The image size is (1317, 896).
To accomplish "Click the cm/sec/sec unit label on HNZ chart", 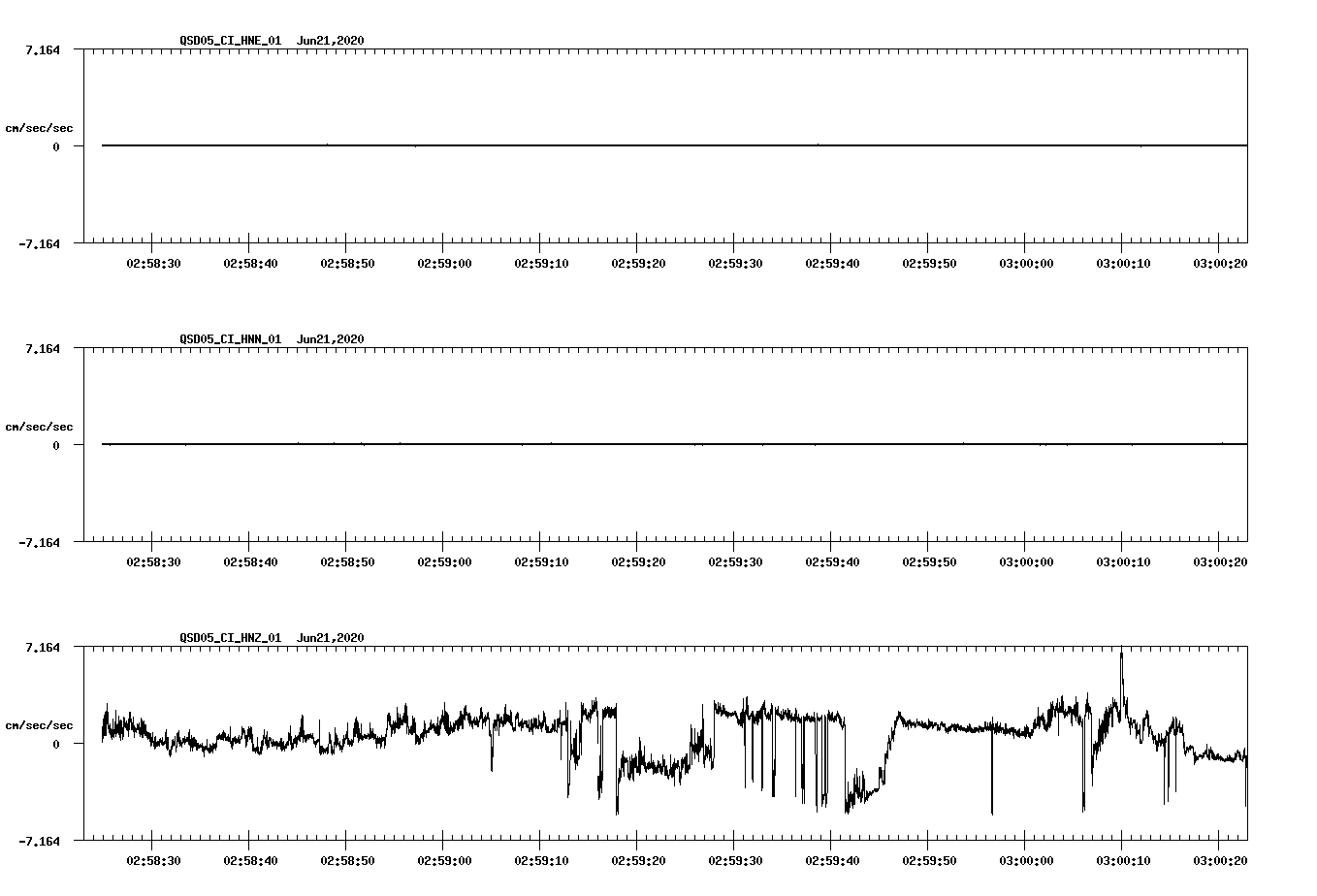I will click(x=39, y=725).
